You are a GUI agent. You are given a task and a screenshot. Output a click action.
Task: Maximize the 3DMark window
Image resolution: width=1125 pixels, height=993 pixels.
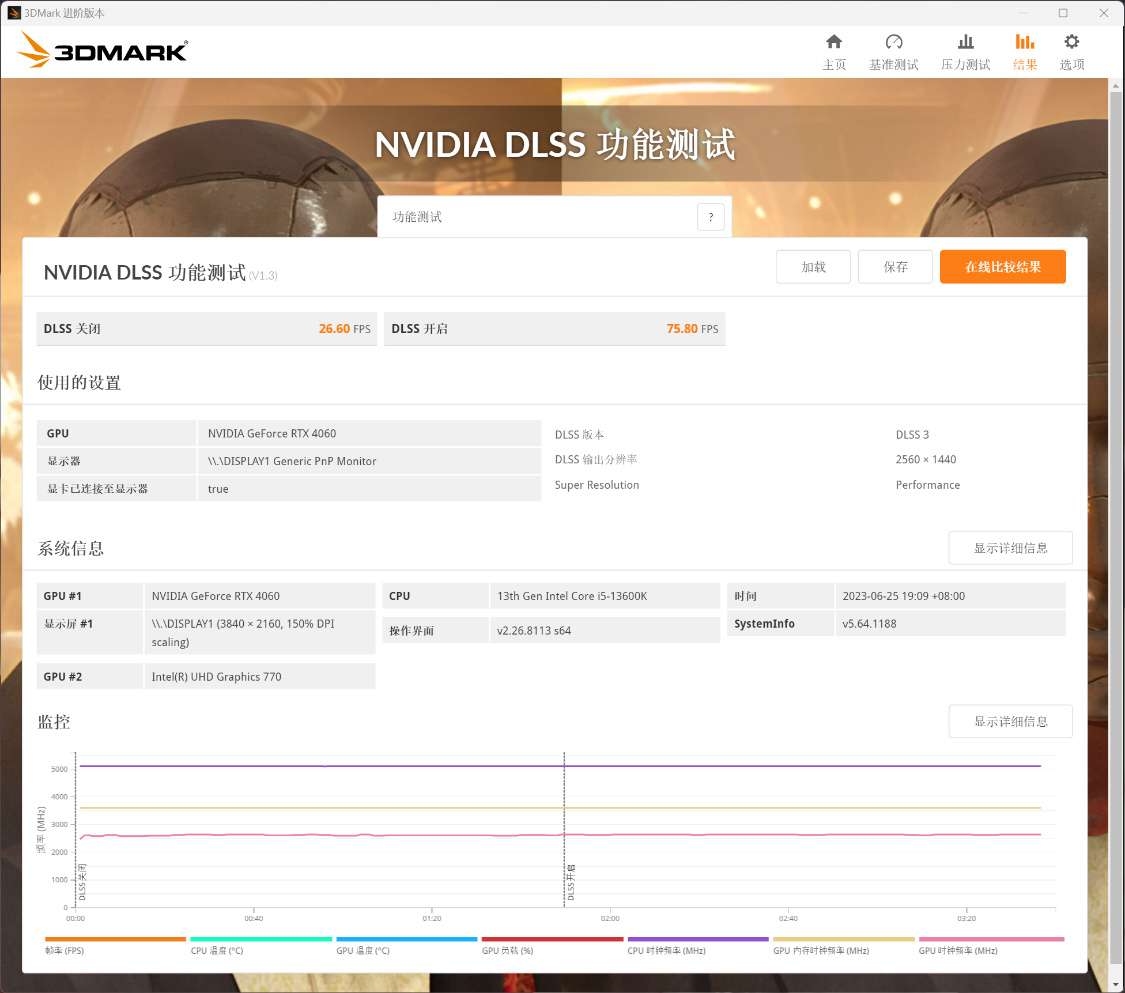(x=1063, y=13)
